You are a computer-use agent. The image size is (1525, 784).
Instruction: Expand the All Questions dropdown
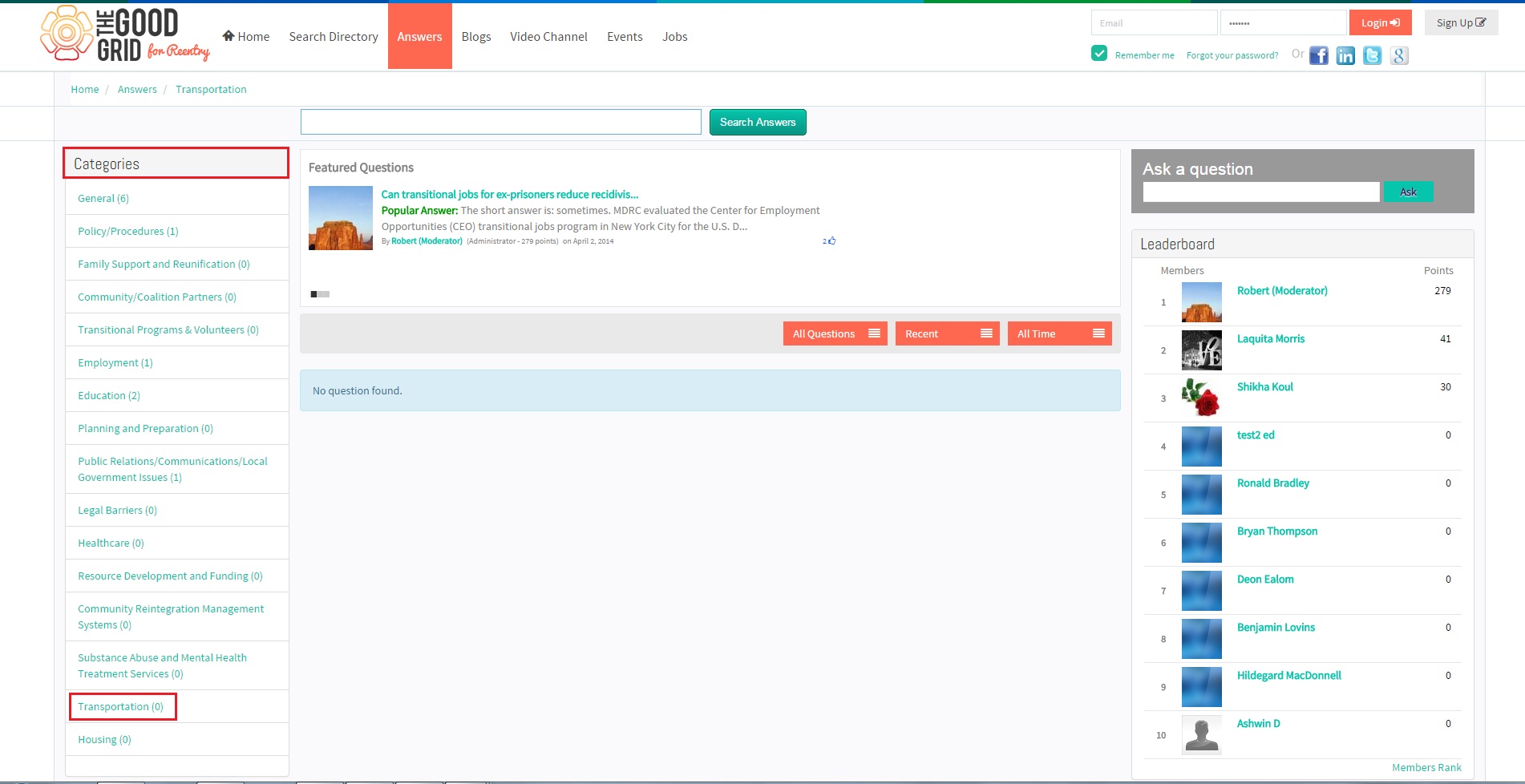835,333
